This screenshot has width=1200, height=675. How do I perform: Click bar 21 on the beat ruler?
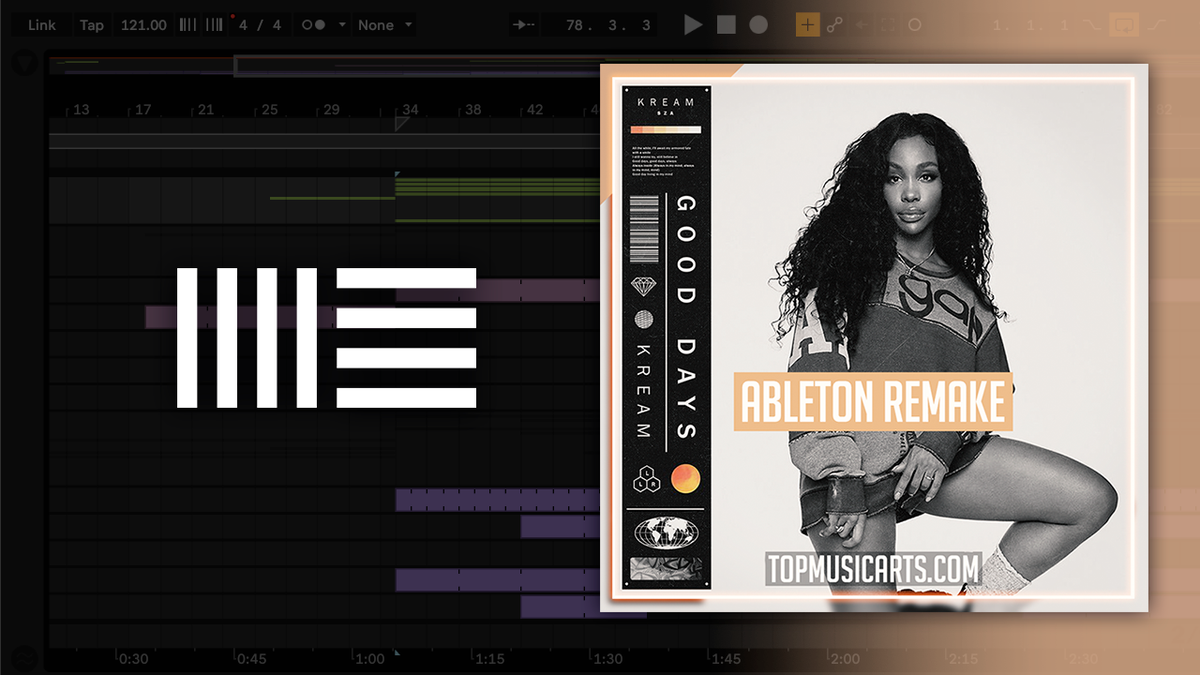click(206, 109)
